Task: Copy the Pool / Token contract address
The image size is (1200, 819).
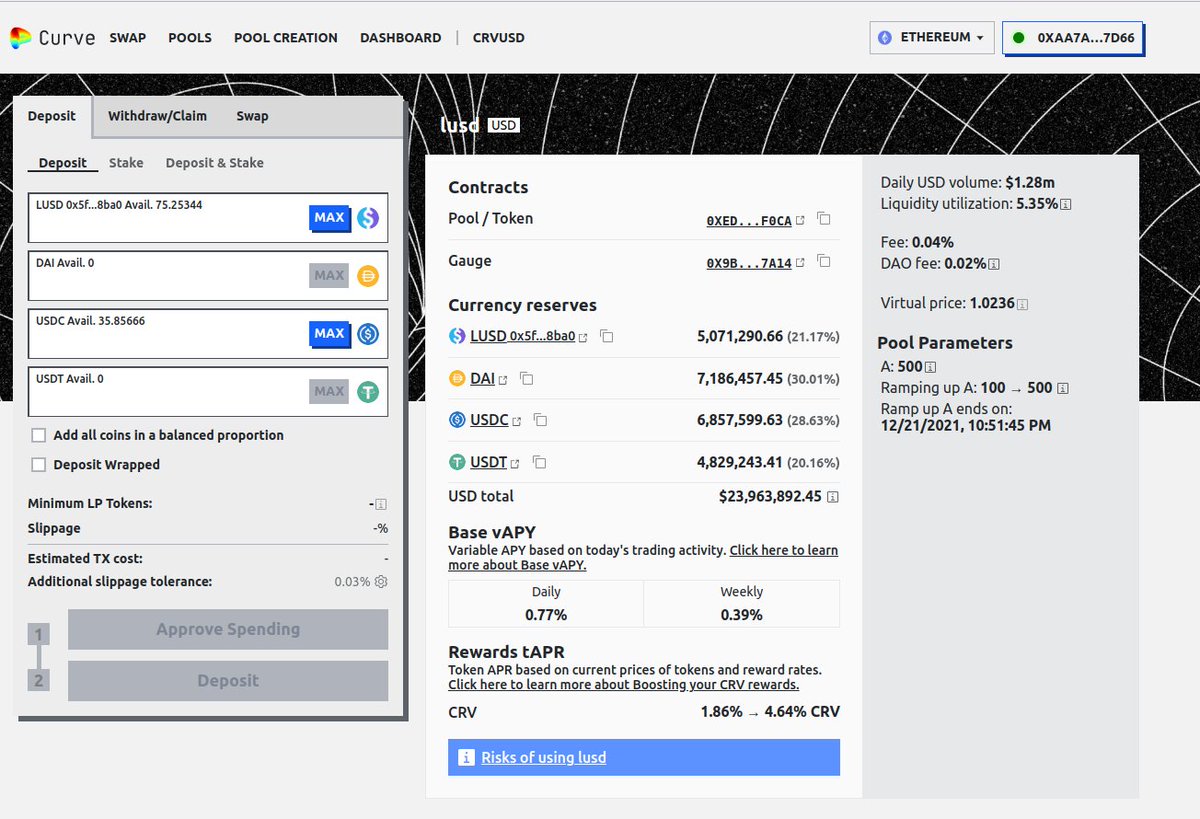Action: [x=824, y=219]
